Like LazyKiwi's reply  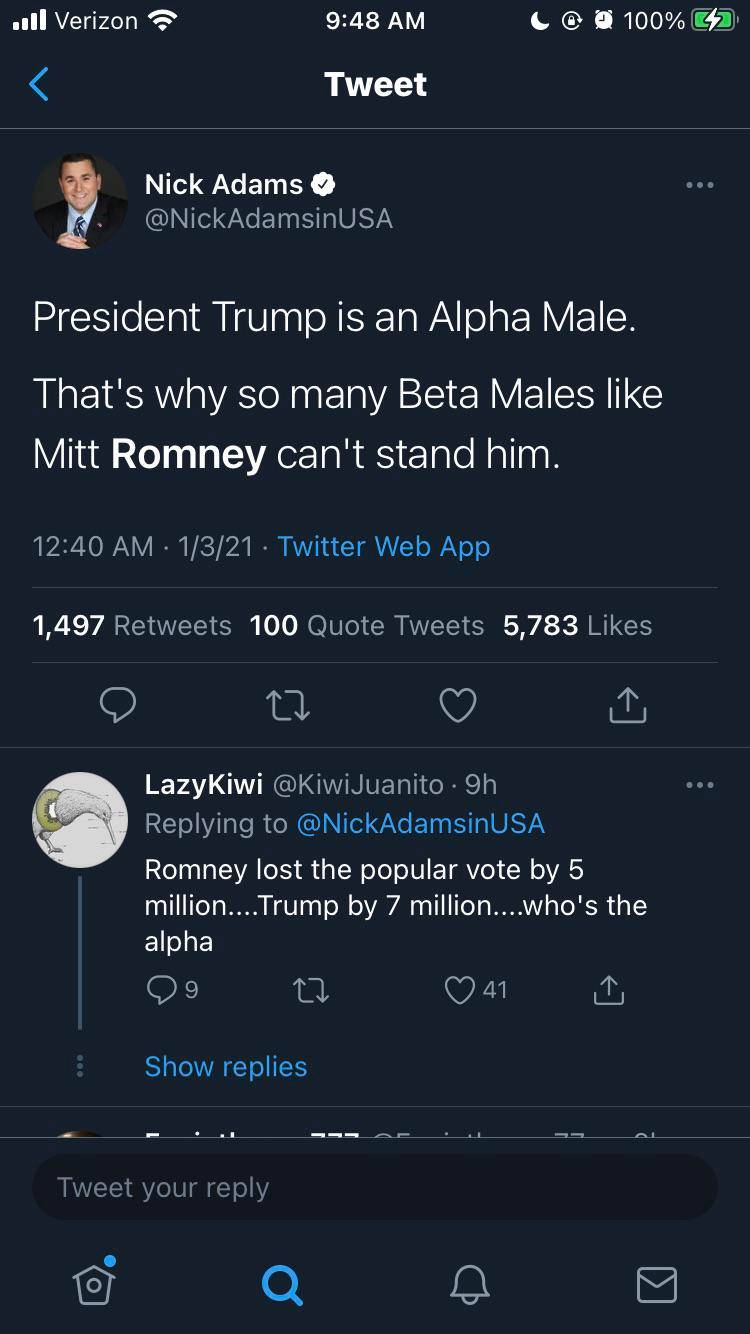(460, 990)
